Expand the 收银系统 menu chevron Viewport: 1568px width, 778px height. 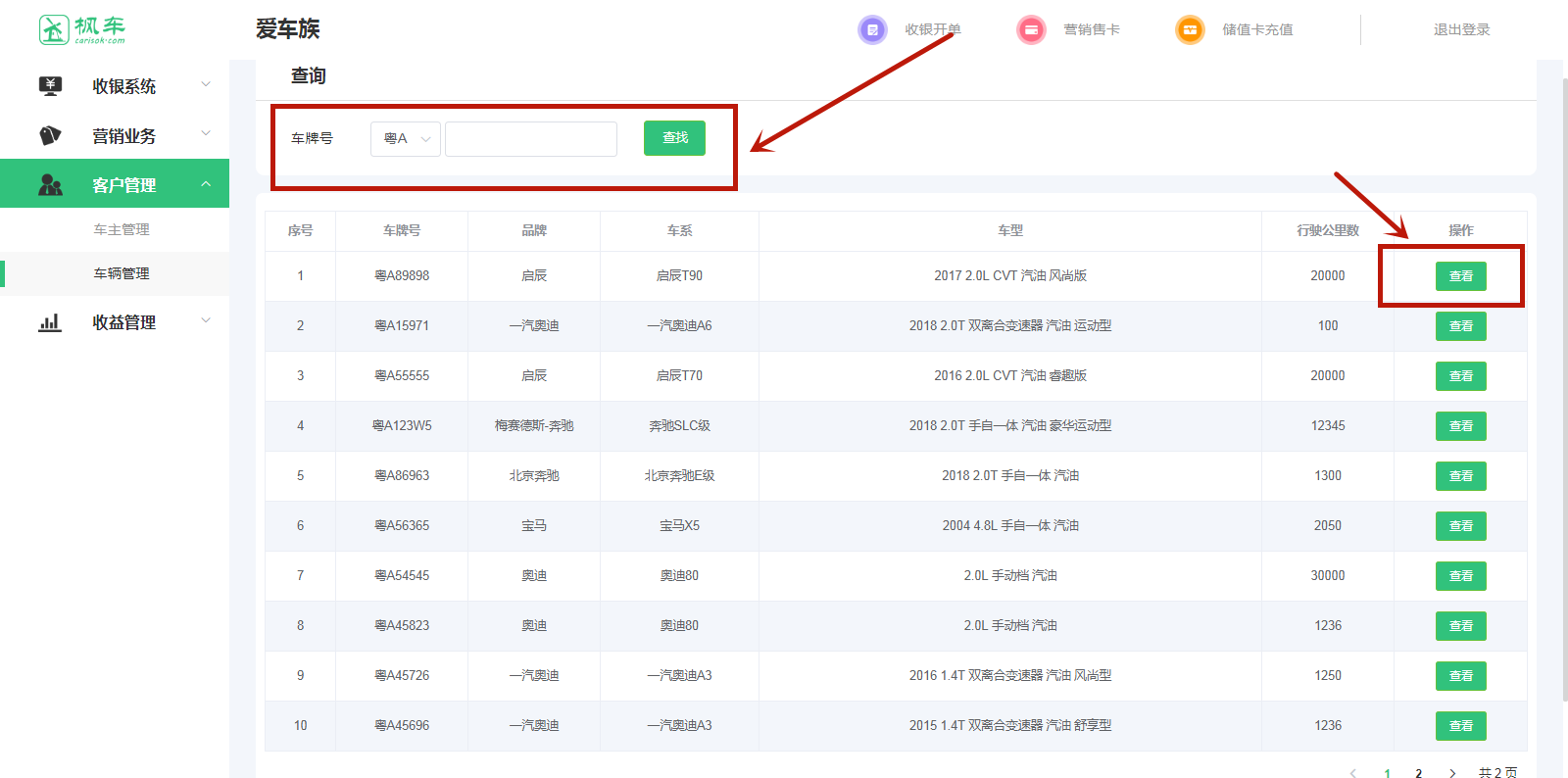pos(206,85)
